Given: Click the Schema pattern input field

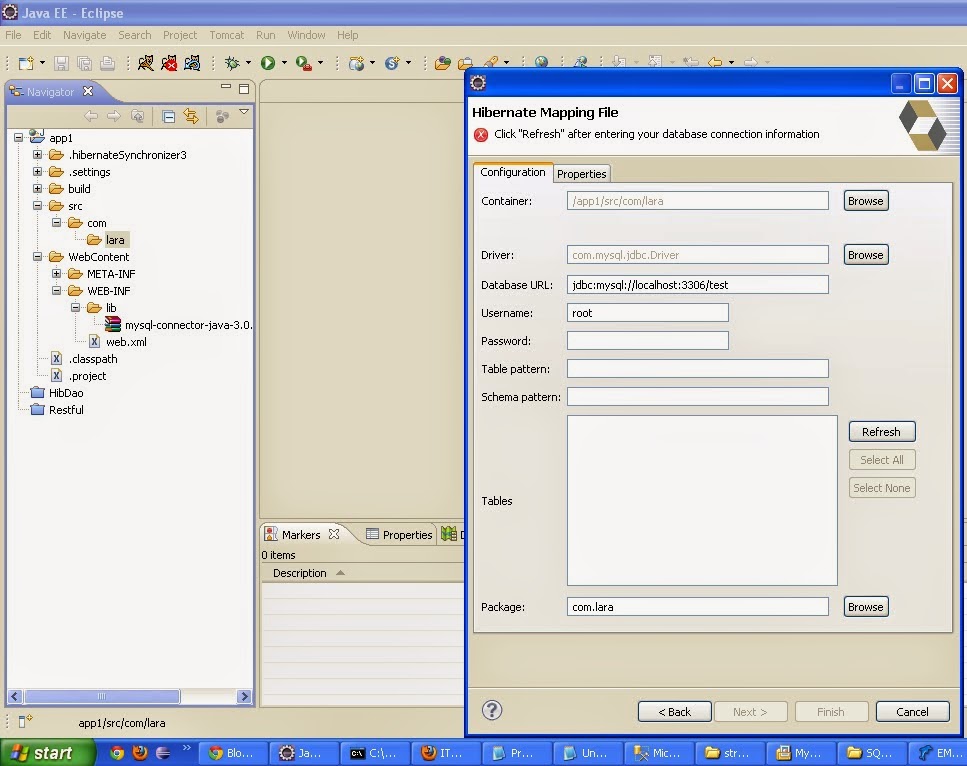Looking at the screenshot, I should tap(697, 397).
